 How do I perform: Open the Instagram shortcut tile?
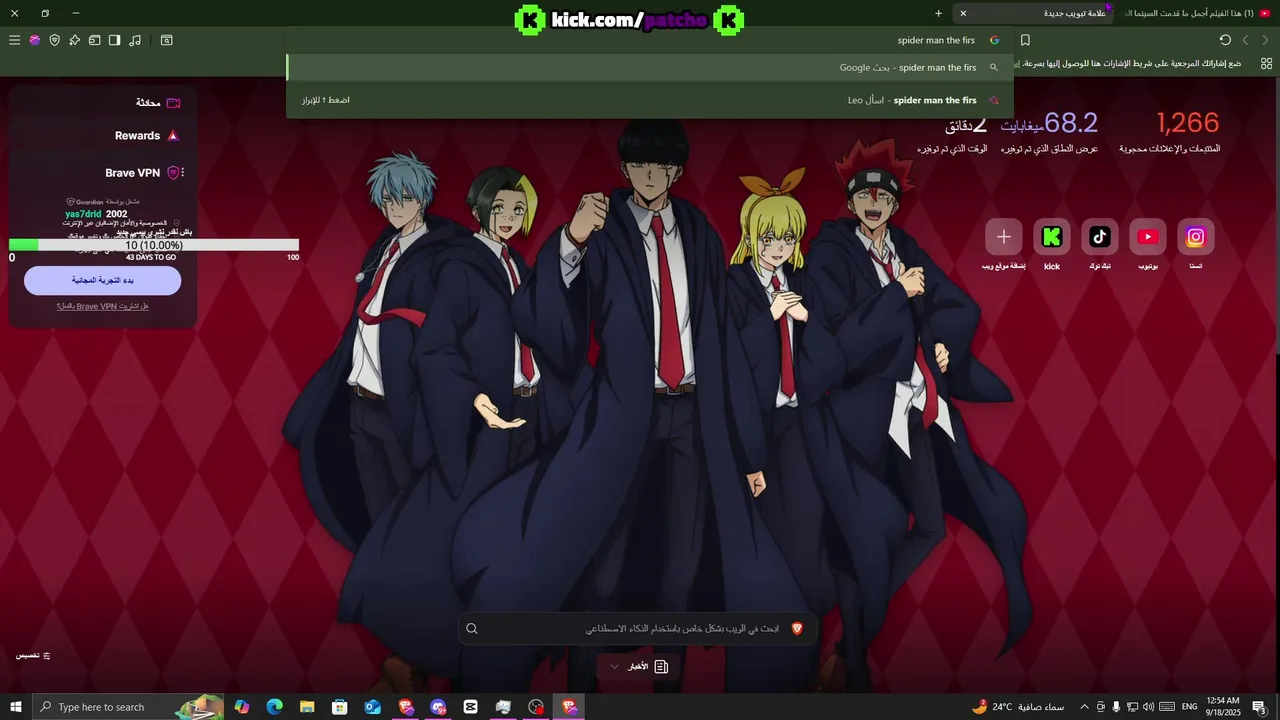tap(1195, 237)
